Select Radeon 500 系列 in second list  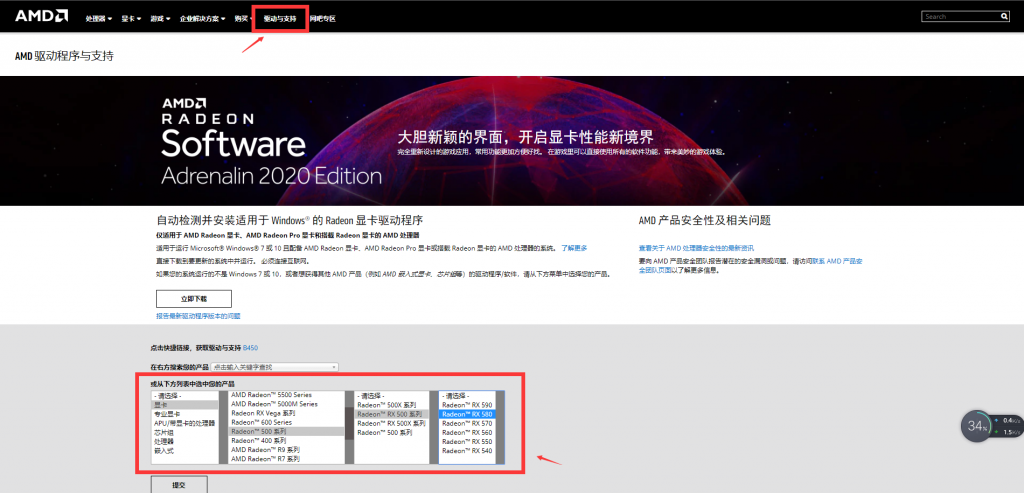click(x=287, y=432)
